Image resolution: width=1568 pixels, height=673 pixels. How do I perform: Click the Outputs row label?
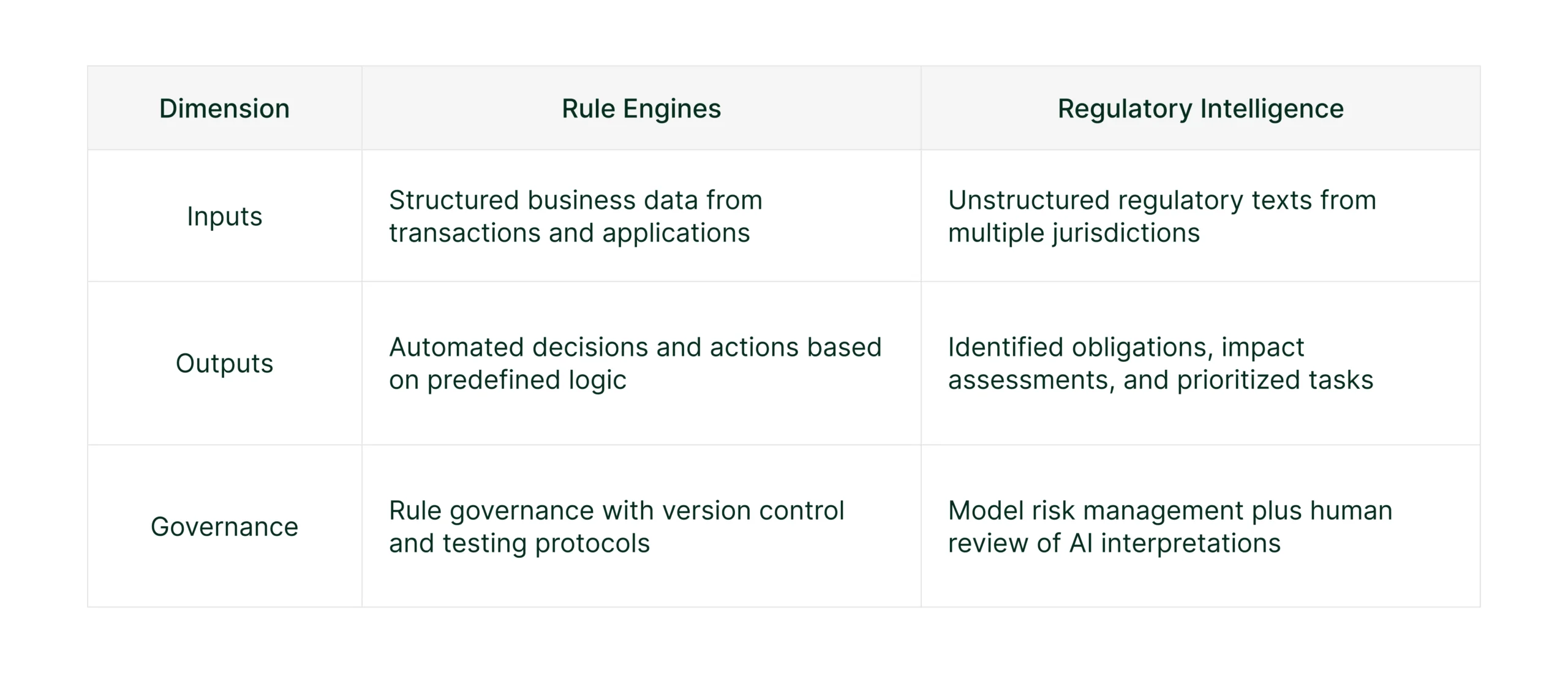point(224,364)
